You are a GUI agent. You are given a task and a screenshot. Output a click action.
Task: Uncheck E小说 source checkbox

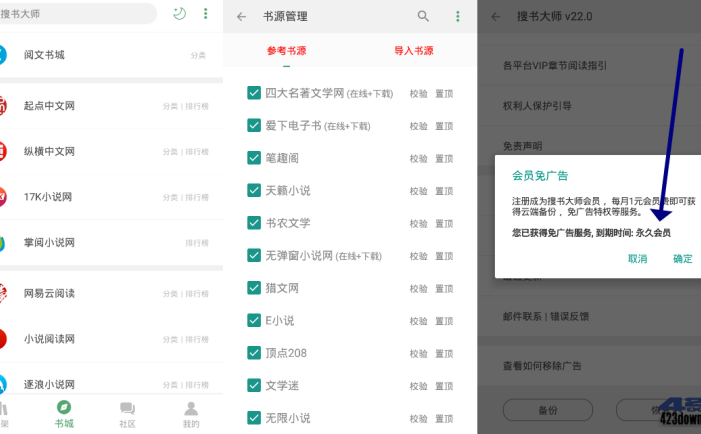(254, 320)
